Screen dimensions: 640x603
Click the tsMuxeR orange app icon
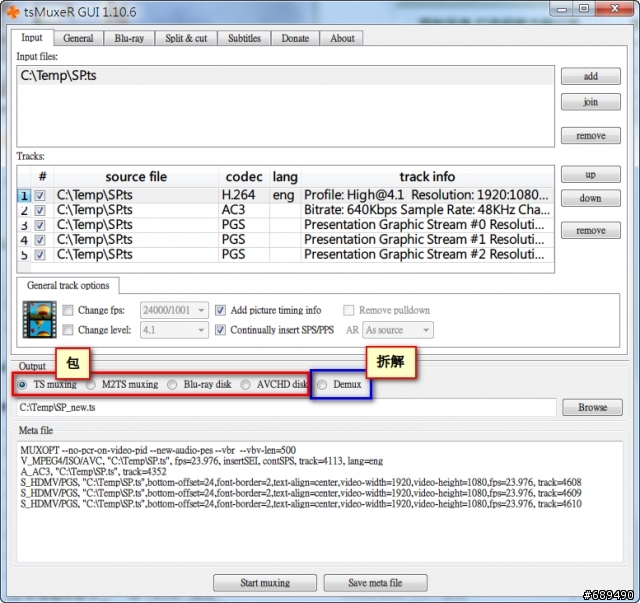[x=13, y=12]
